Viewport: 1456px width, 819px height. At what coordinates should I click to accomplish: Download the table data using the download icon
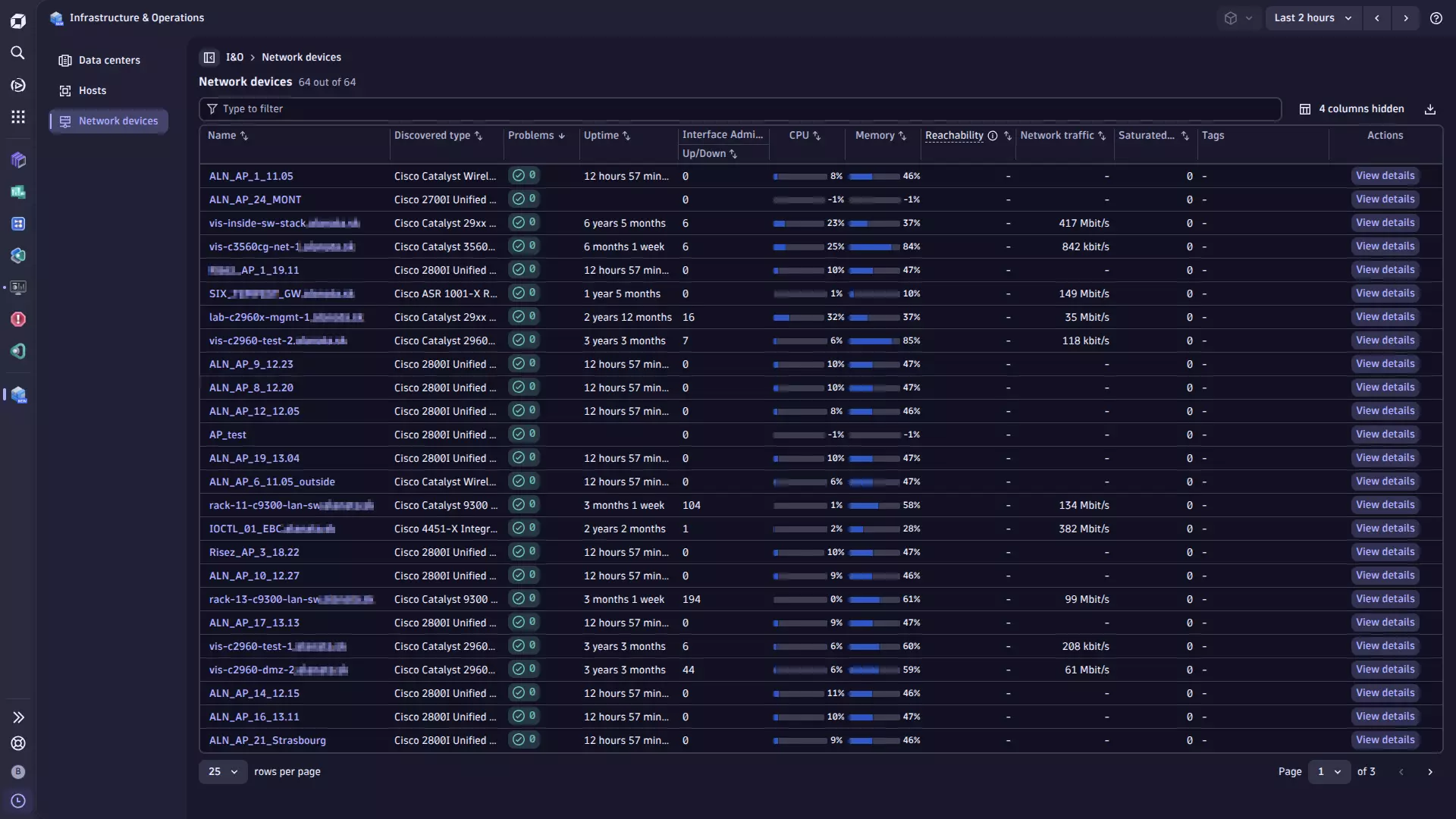click(x=1430, y=109)
